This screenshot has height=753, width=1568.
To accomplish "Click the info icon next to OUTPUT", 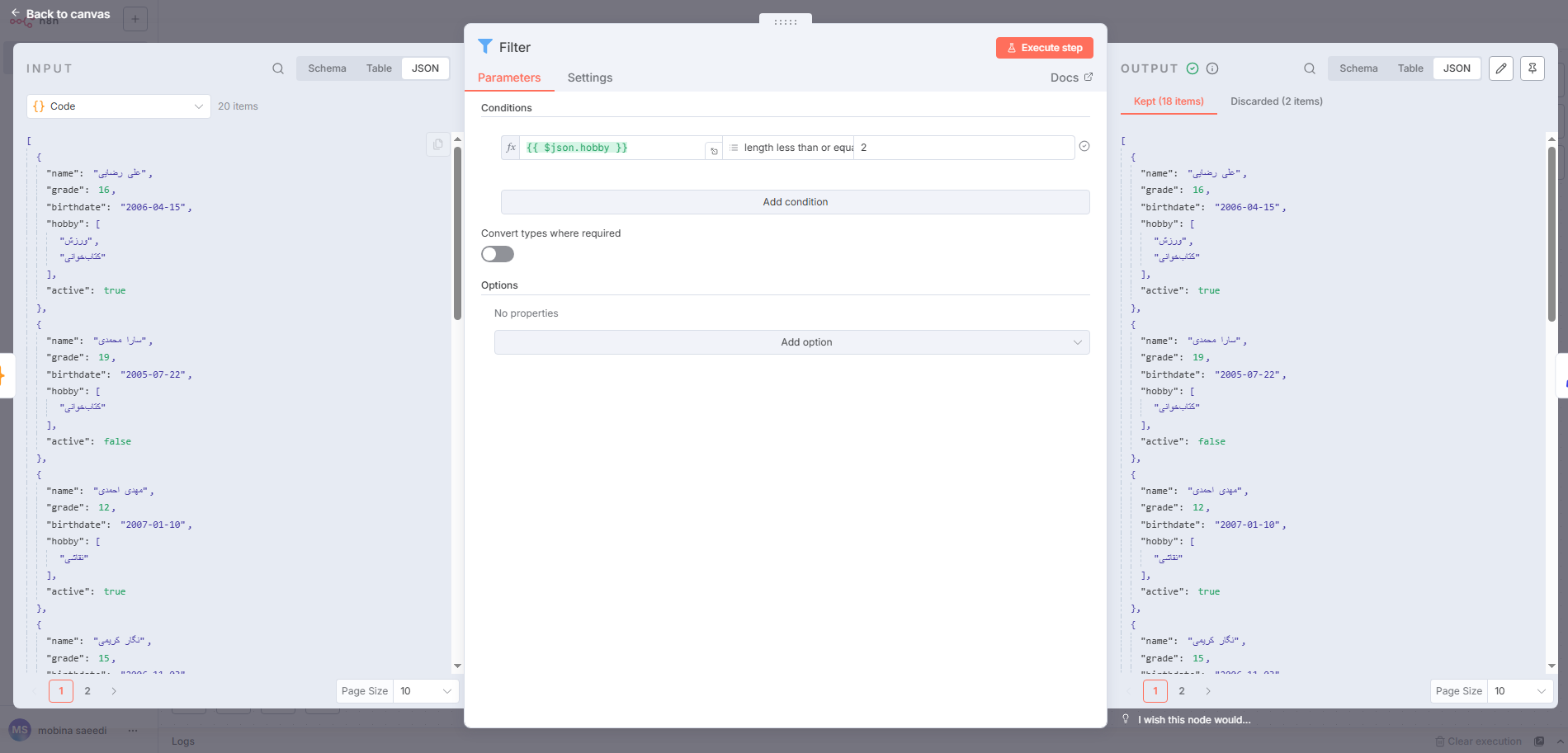I will tap(1212, 68).
